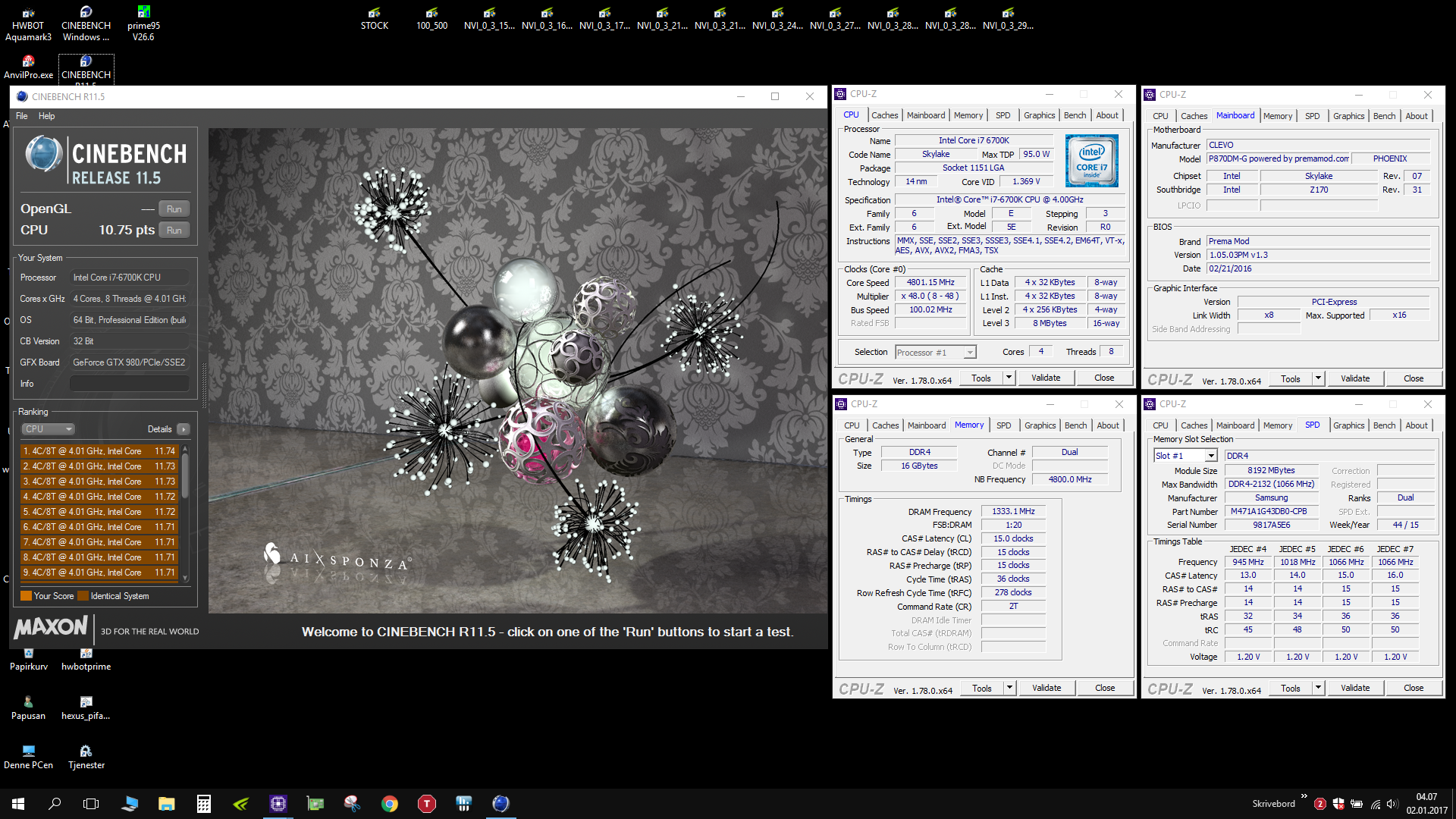Open Graphics tab in top-left CPU-Z
Screen dimensions: 1456x819
1039,115
